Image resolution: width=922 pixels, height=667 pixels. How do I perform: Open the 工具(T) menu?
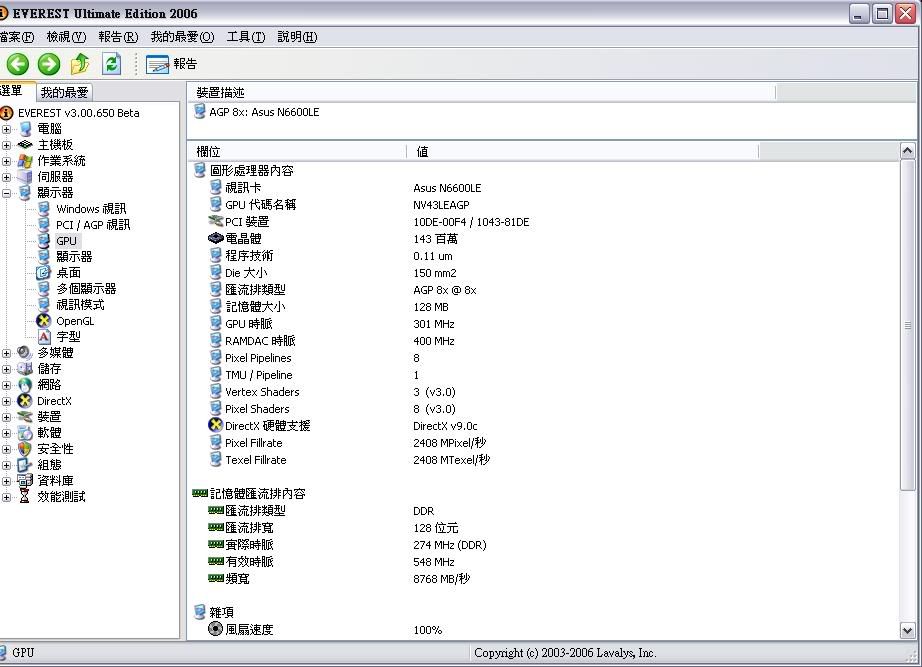click(x=246, y=37)
